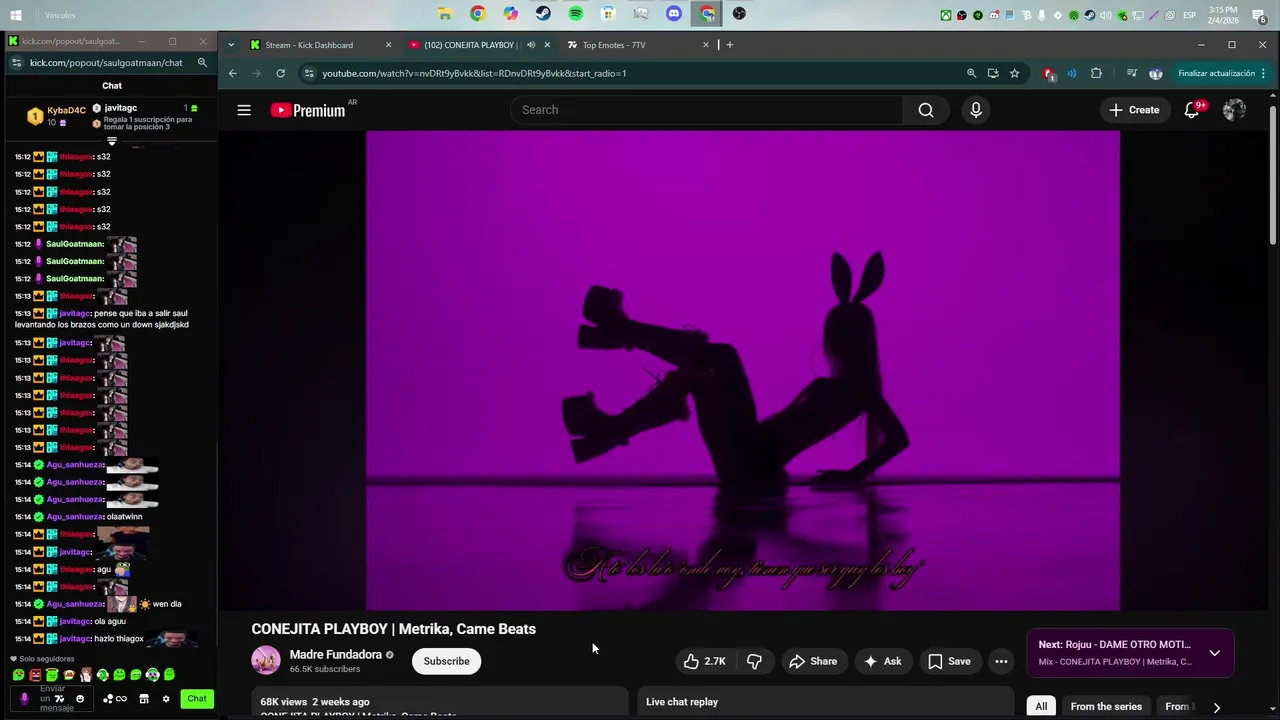Send message with green Chat button
This screenshot has height=720, width=1280.
point(197,699)
